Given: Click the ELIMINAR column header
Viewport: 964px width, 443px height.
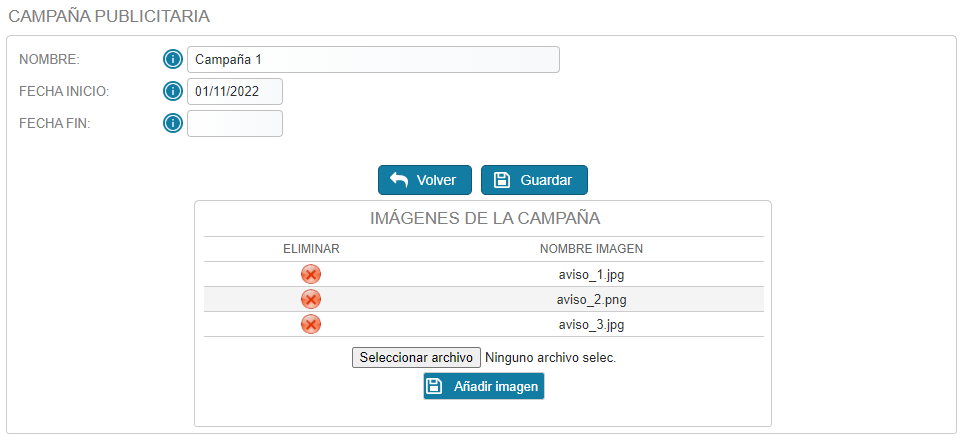Looking at the screenshot, I should [311, 249].
